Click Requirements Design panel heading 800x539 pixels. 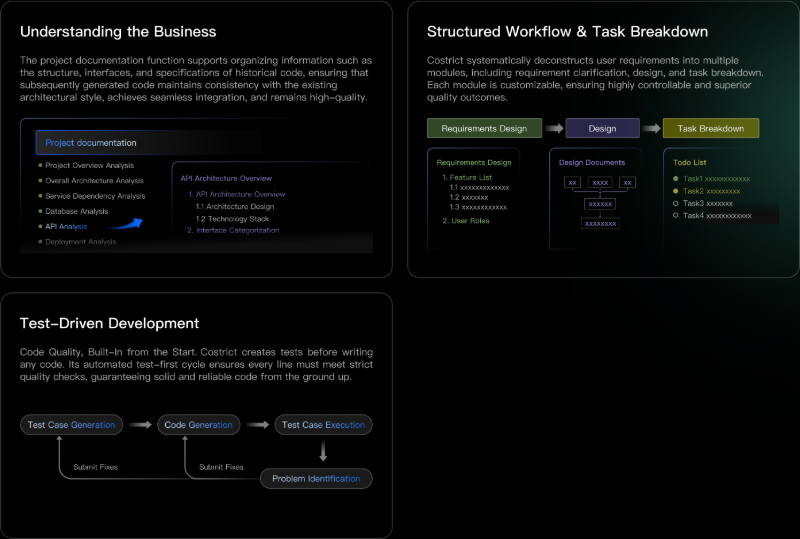pos(473,162)
